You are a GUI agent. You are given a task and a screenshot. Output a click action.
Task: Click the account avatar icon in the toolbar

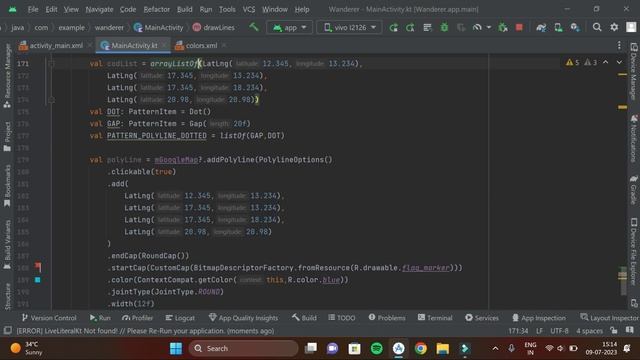tap(631, 27)
